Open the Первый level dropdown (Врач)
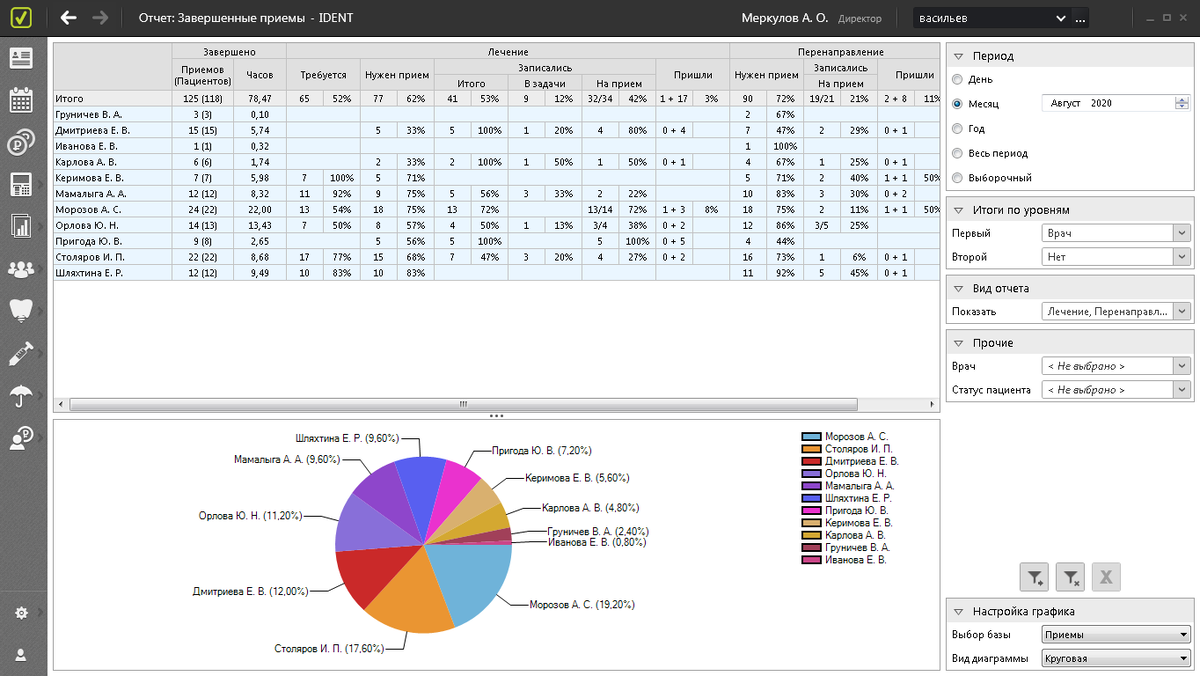 click(x=1115, y=233)
